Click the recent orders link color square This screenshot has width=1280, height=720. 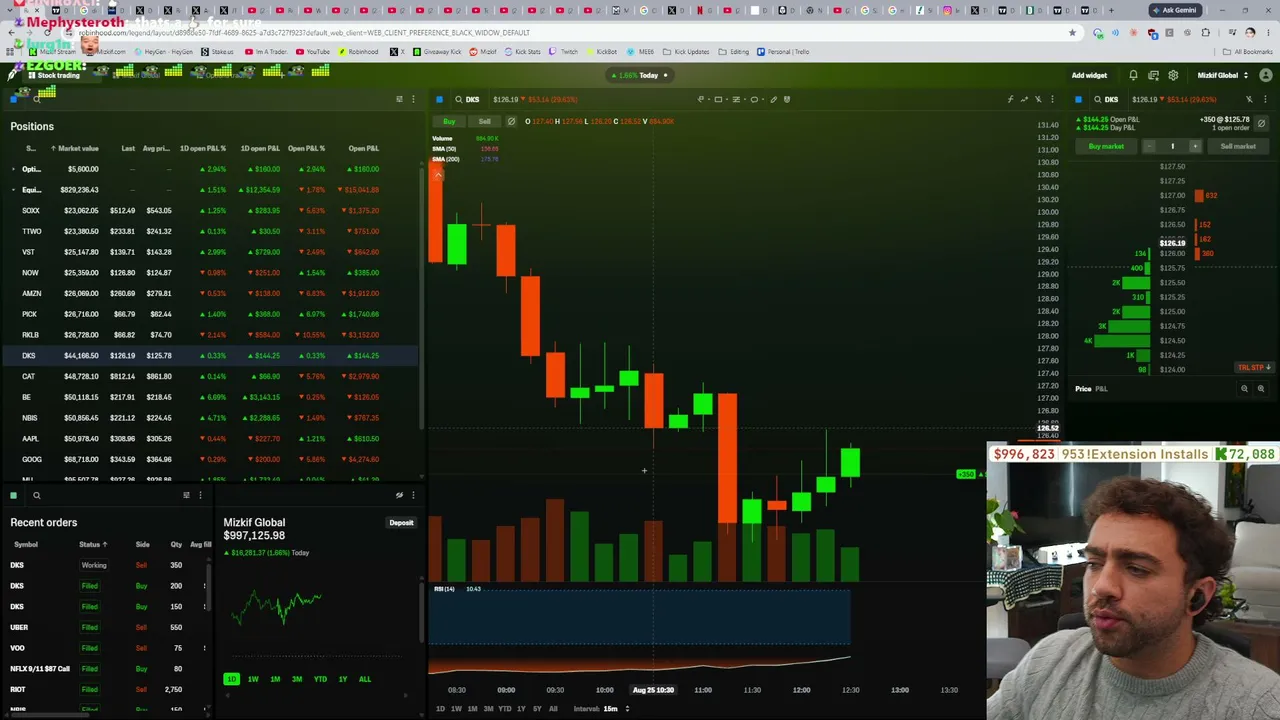tap(13, 495)
